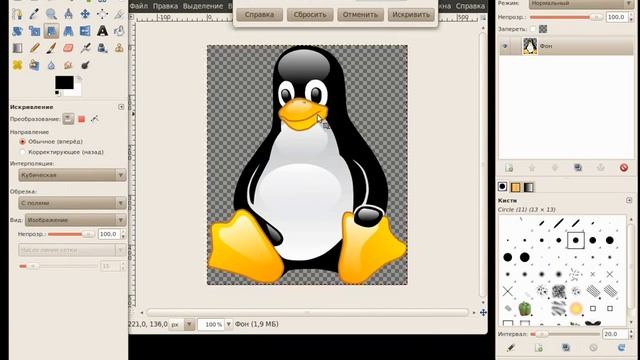Open the 'С полями' clipping dropdown
This screenshot has width=640, height=360.
pyautogui.click(x=72, y=203)
